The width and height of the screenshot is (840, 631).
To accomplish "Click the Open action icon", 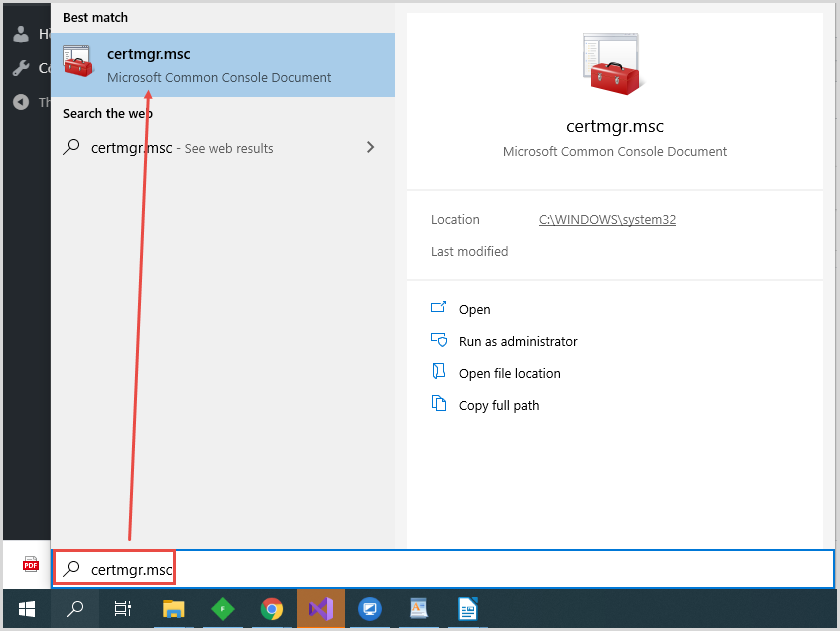I will click(439, 307).
